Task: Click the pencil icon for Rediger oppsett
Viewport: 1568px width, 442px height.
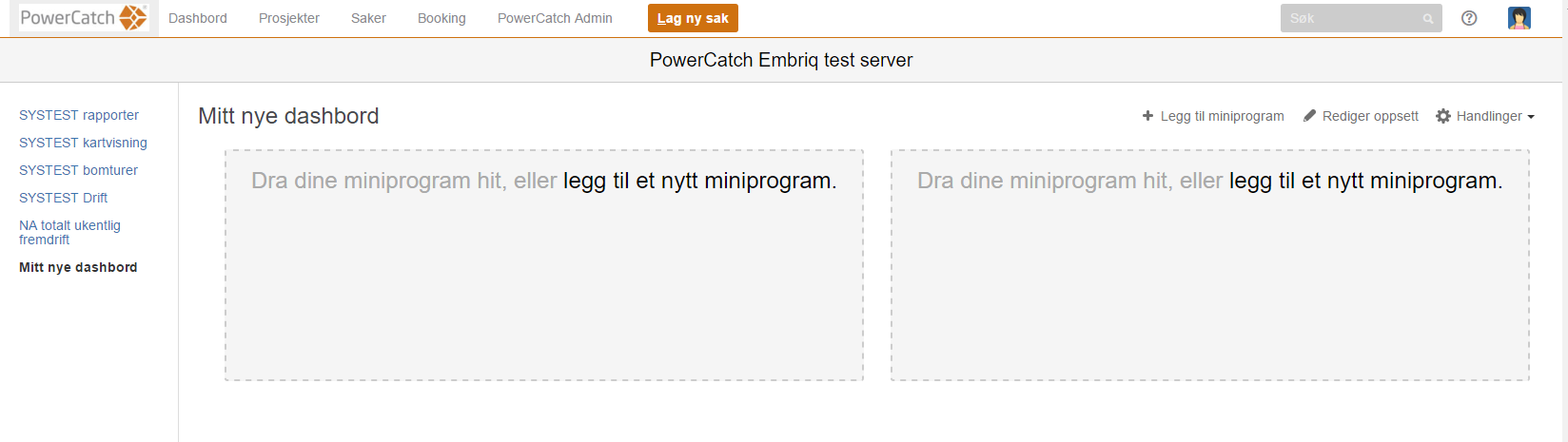Action: (1310, 116)
